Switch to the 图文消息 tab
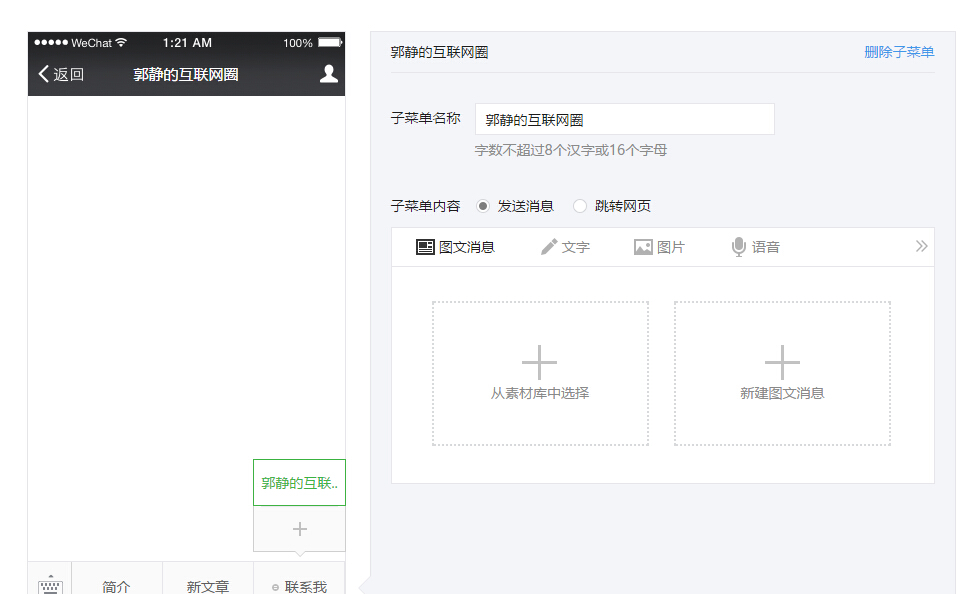The width and height of the screenshot is (969, 594). coord(455,247)
